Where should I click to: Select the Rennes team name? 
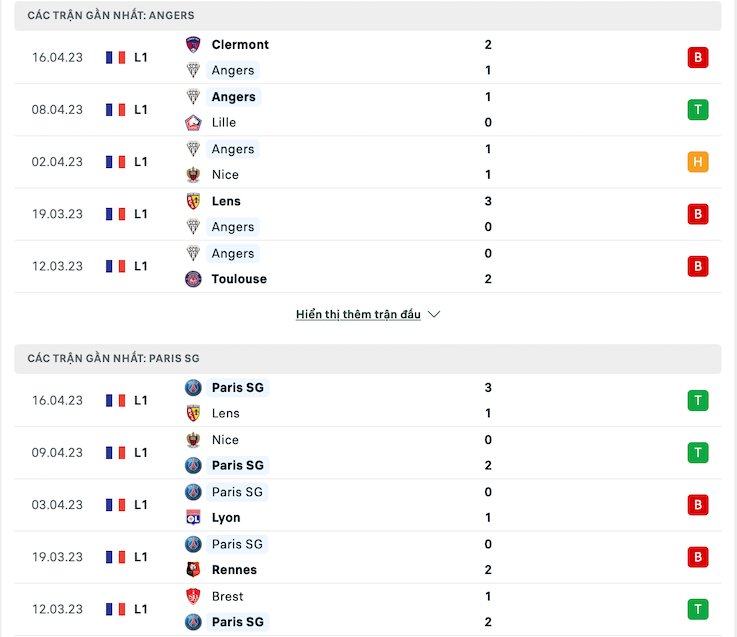(x=234, y=570)
